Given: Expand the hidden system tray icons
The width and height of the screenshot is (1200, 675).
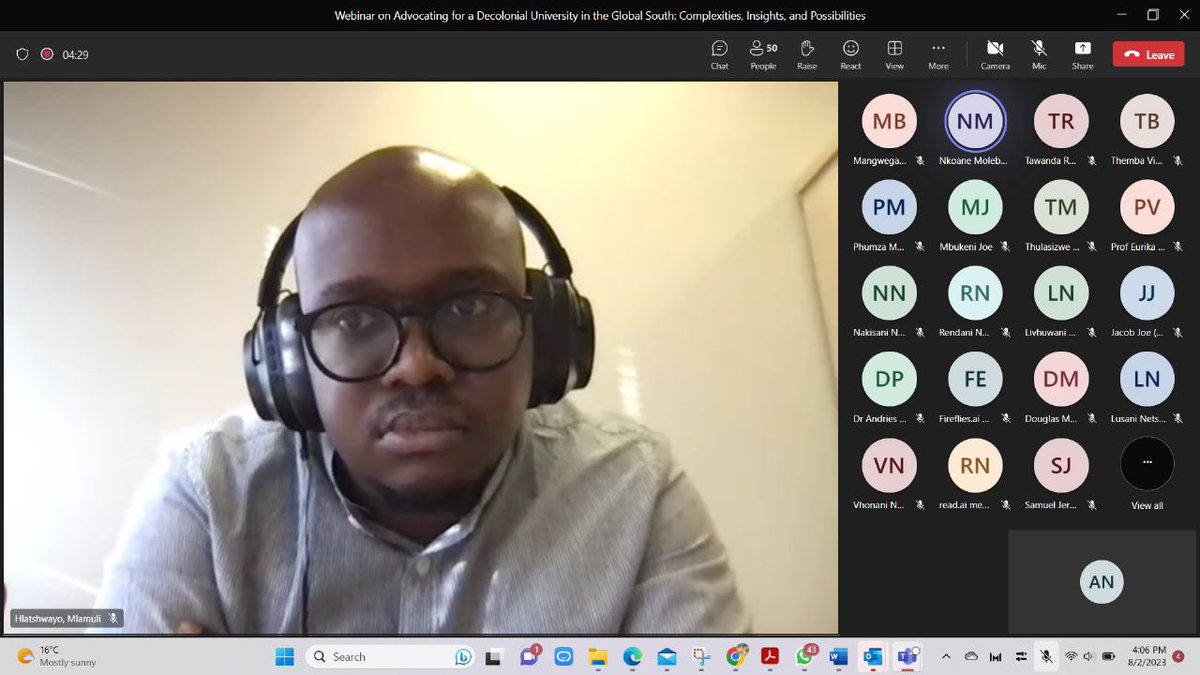Looking at the screenshot, I should click(946, 656).
